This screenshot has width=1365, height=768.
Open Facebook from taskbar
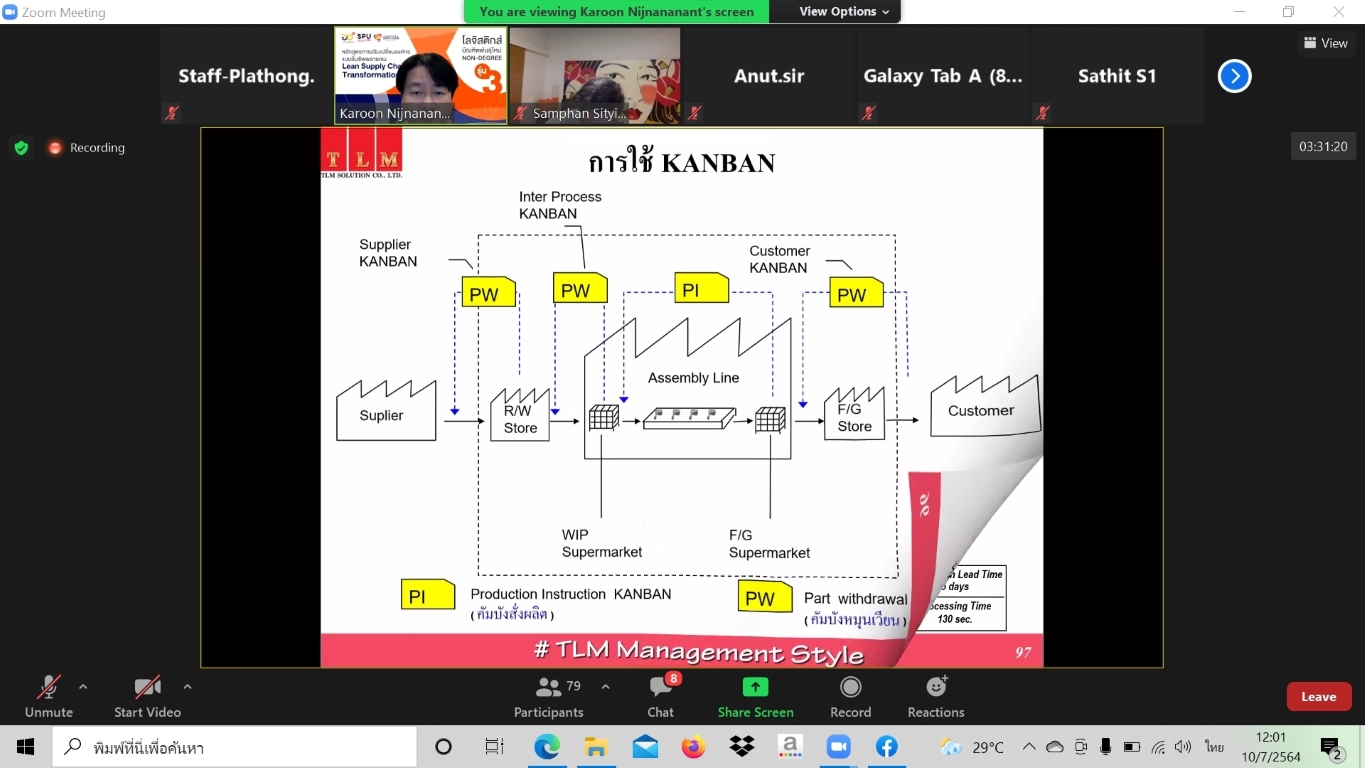point(887,747)
